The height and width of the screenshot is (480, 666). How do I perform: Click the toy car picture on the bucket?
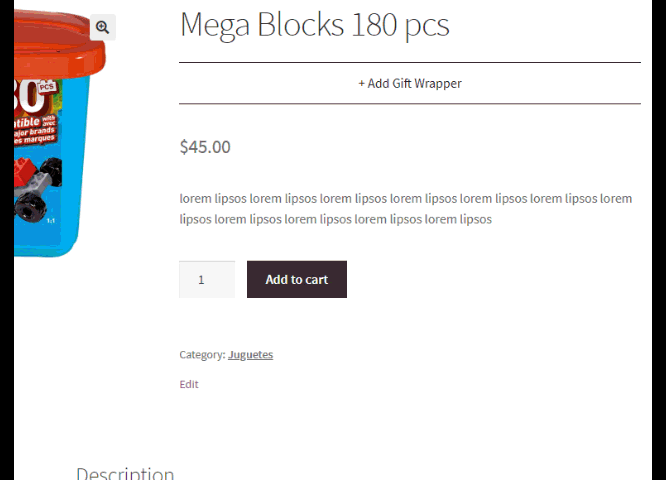click(37, 189)
